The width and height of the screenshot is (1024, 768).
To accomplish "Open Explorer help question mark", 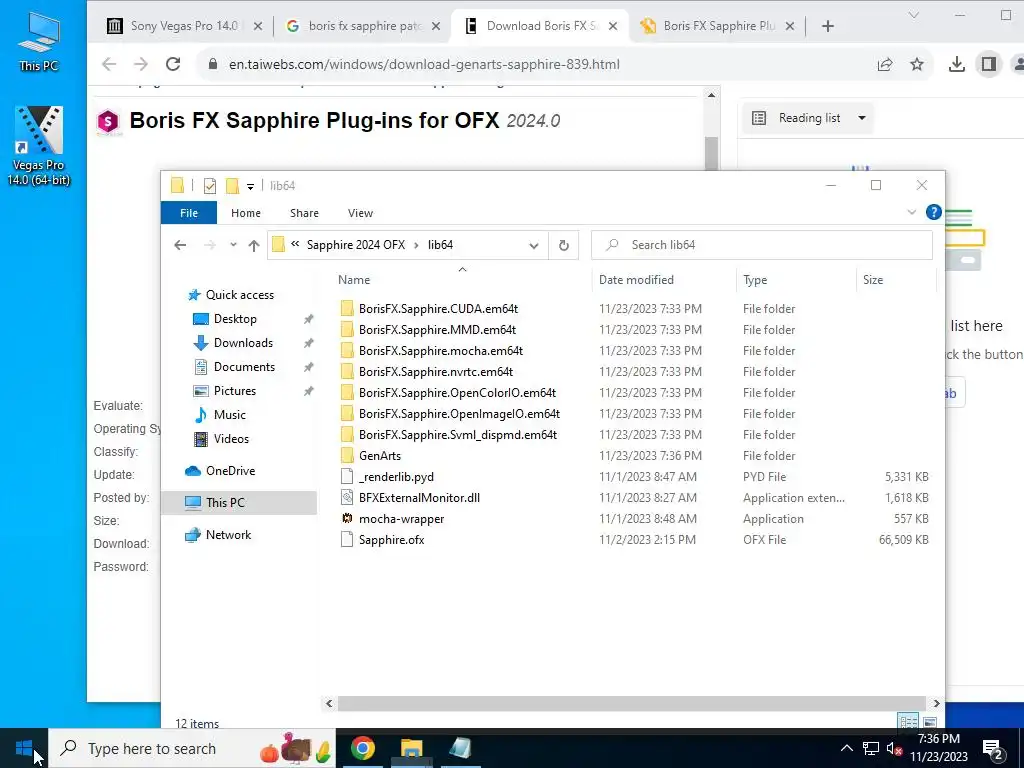I will pyautogui.click(x=934, y=212).
